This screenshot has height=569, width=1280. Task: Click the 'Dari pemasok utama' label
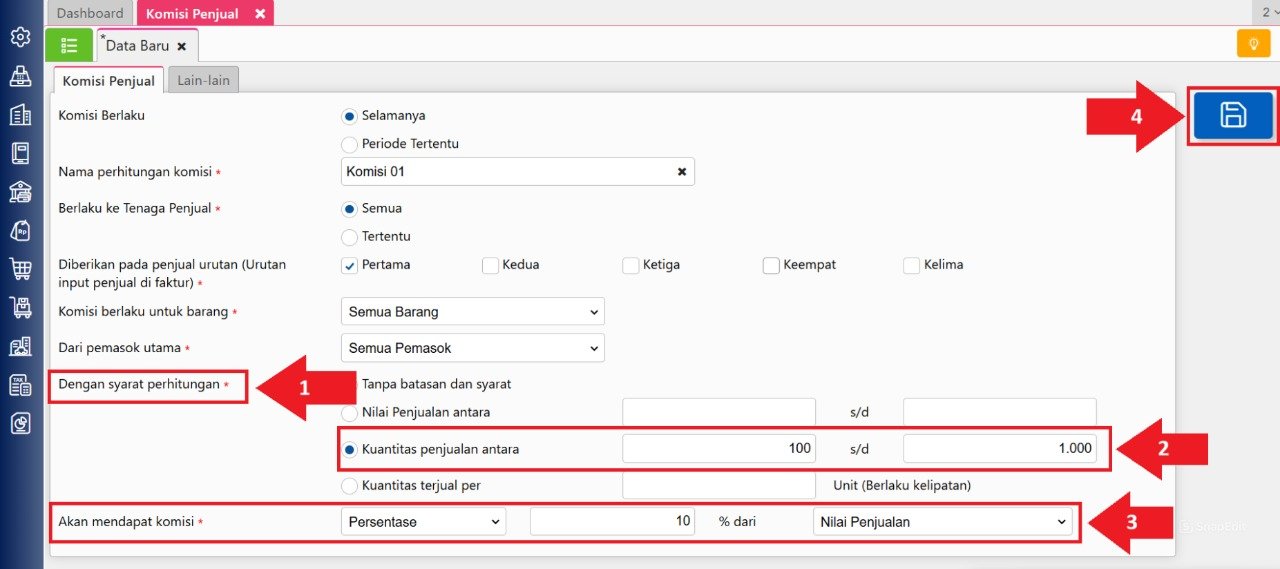(x=121, y=348)
